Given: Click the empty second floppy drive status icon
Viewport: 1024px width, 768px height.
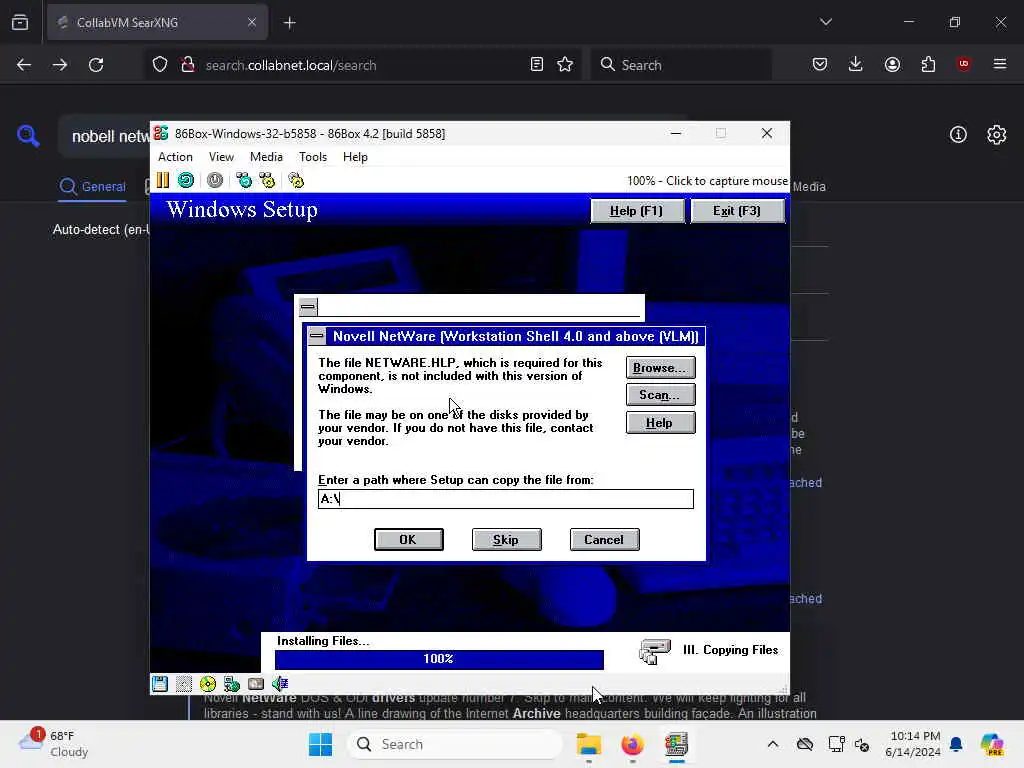Looking at the screenshot, I should tap(184, 684).
